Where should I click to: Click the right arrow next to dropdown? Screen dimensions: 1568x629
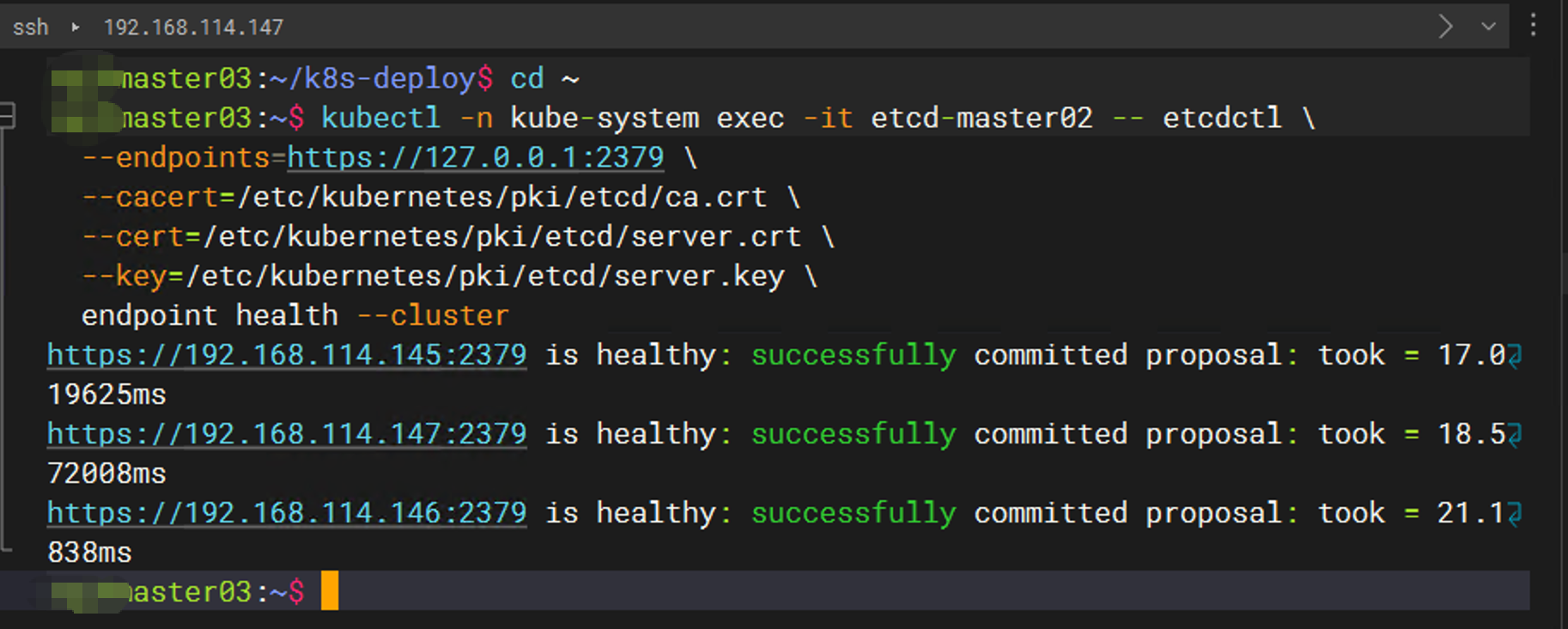click(1446, 27)
